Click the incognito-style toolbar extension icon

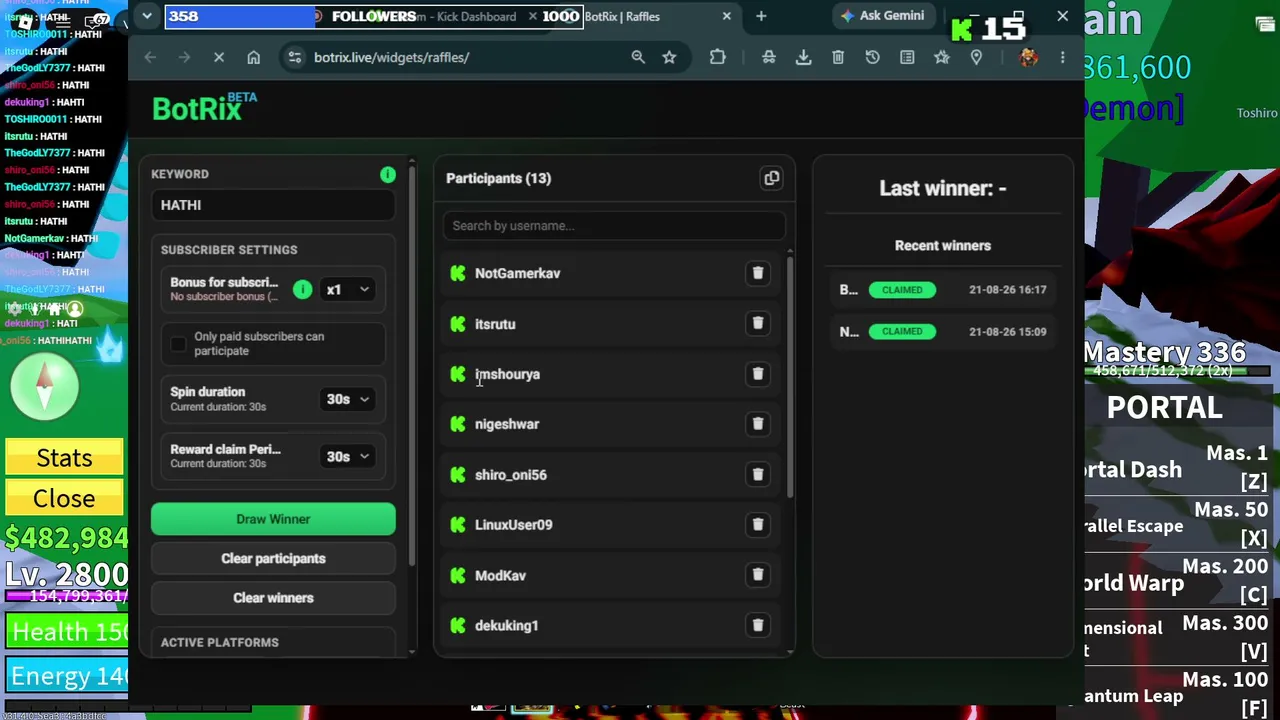pos(769,57)
